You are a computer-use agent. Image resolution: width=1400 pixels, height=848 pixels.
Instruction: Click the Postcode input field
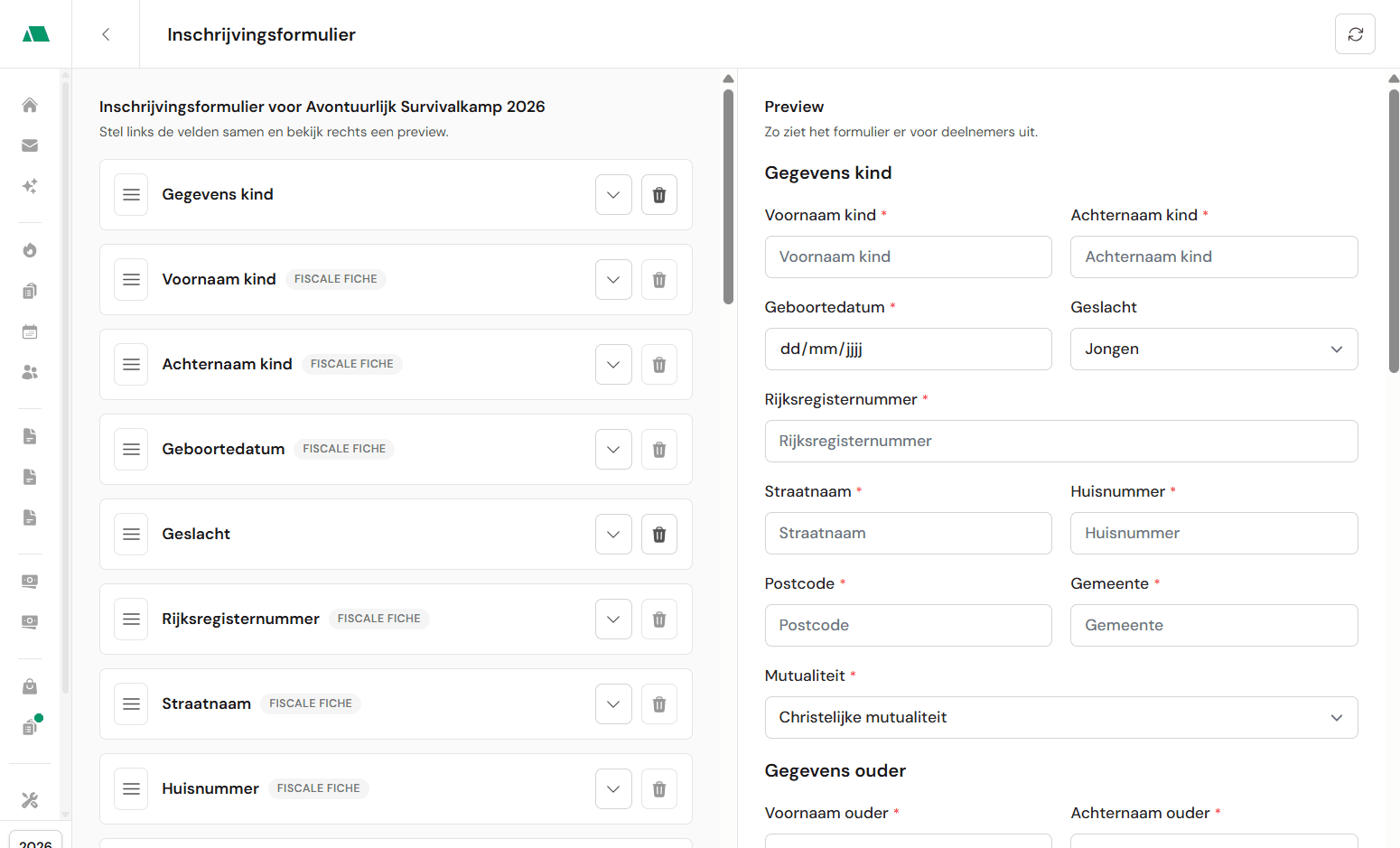(908, 626)
